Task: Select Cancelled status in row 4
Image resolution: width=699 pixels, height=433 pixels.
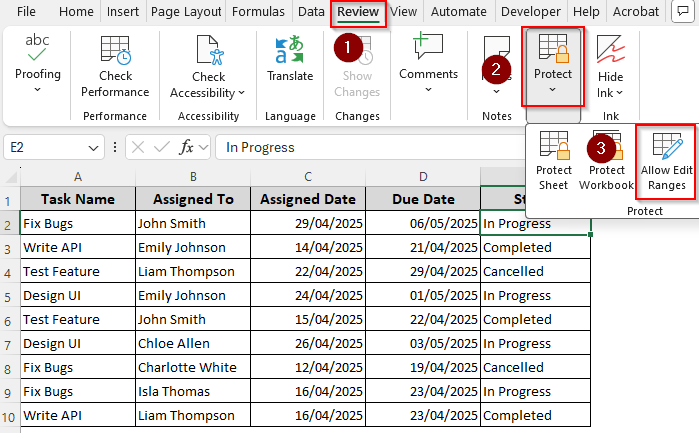Action: tap(535, 271)
